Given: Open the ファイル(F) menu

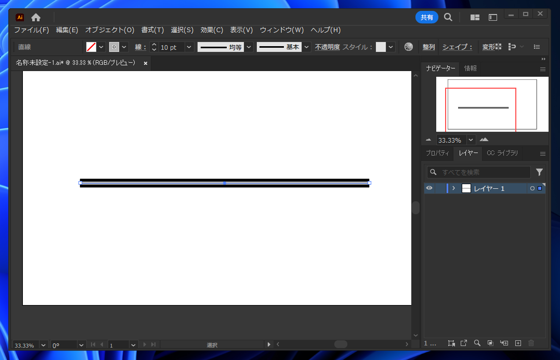Looking at the screenshot, I should 31,30.
